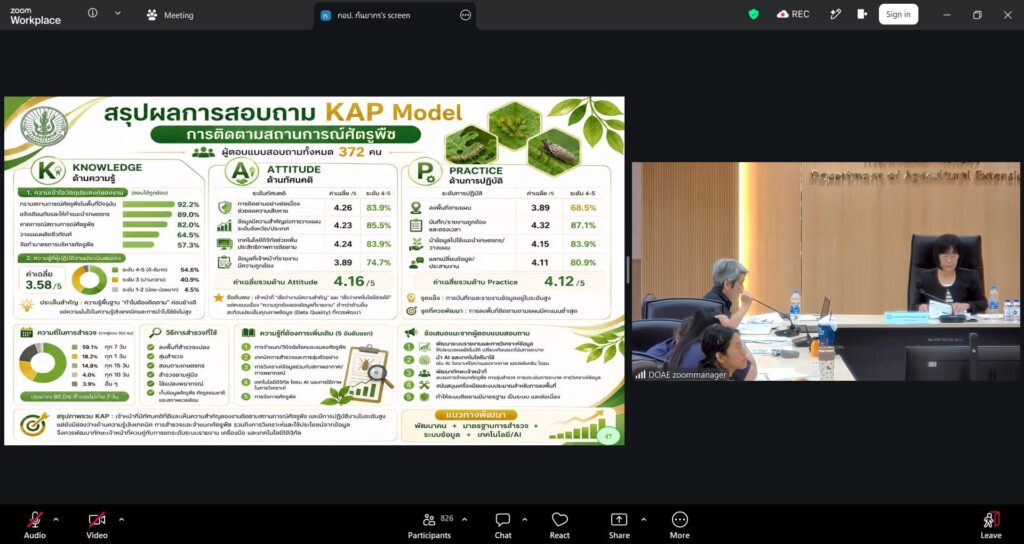Open the annotate pencil tool
The width and height of the screenshot is (1024, 544).
click(835, 14)
